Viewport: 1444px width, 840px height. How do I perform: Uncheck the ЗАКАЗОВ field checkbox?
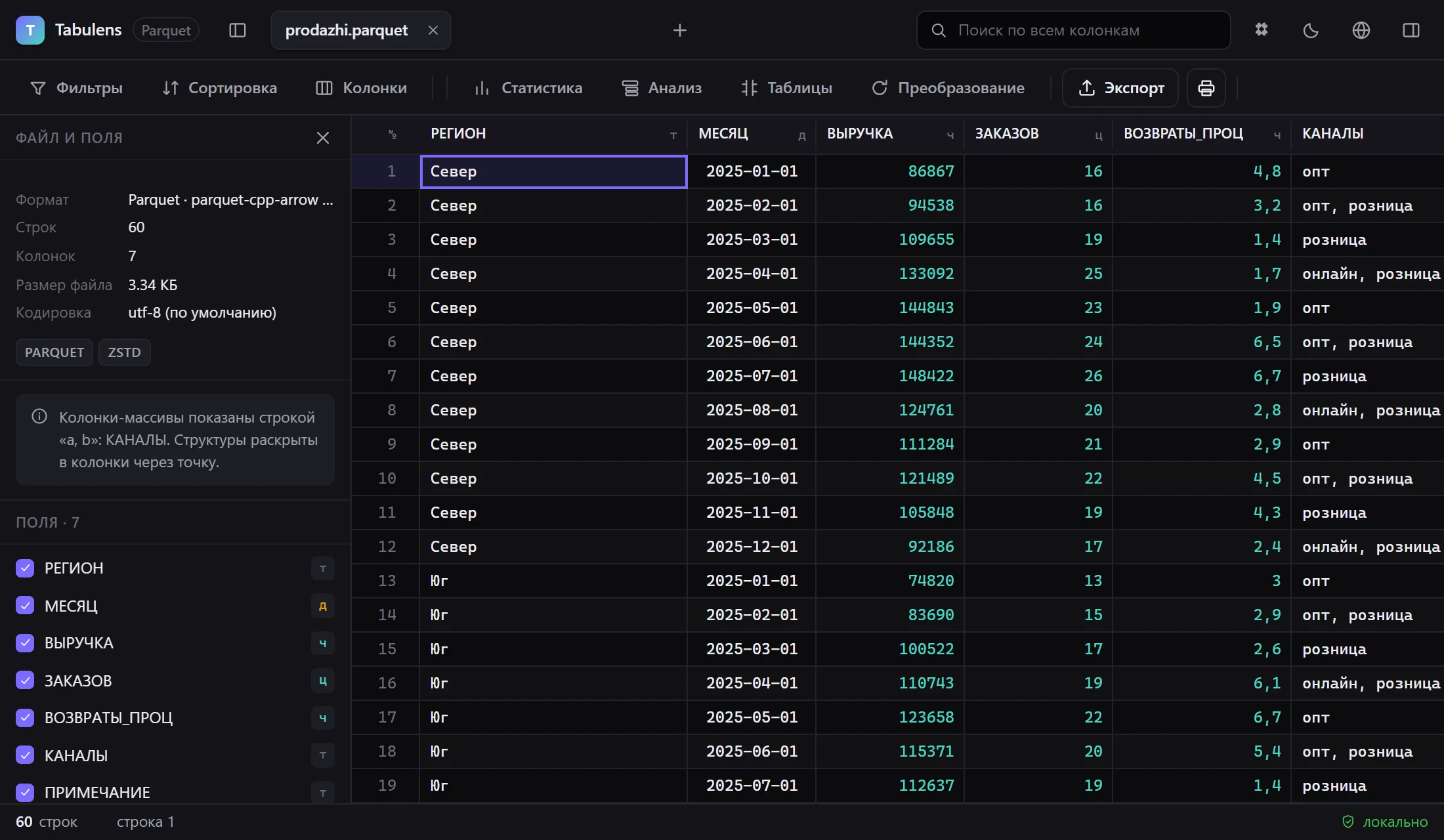click(25, 681)
